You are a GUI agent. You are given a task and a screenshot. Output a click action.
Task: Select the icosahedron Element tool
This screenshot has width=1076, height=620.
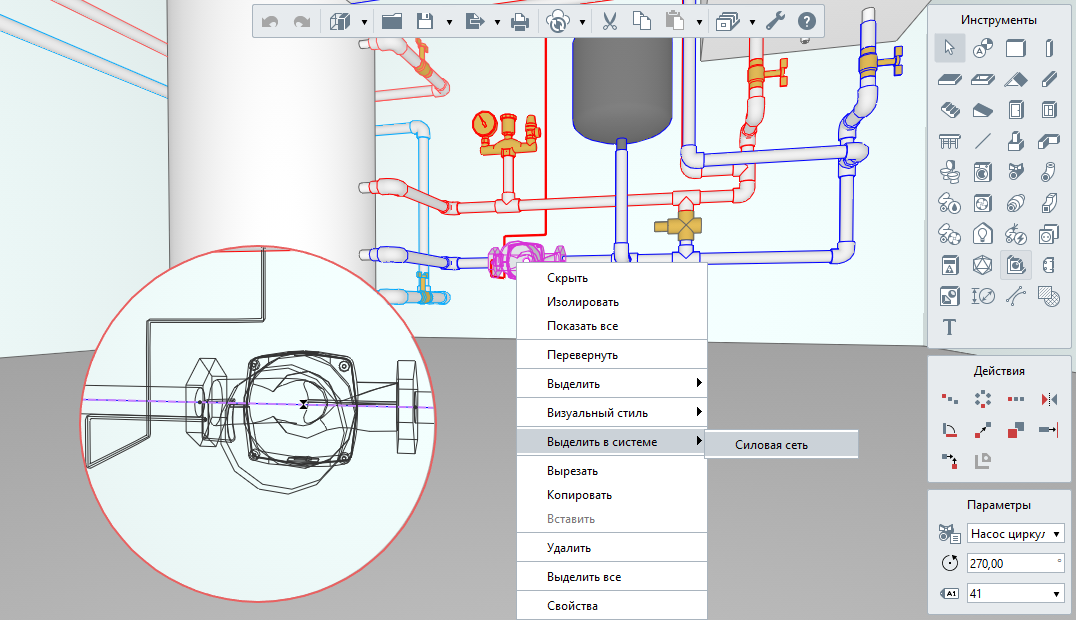point(983,265)
